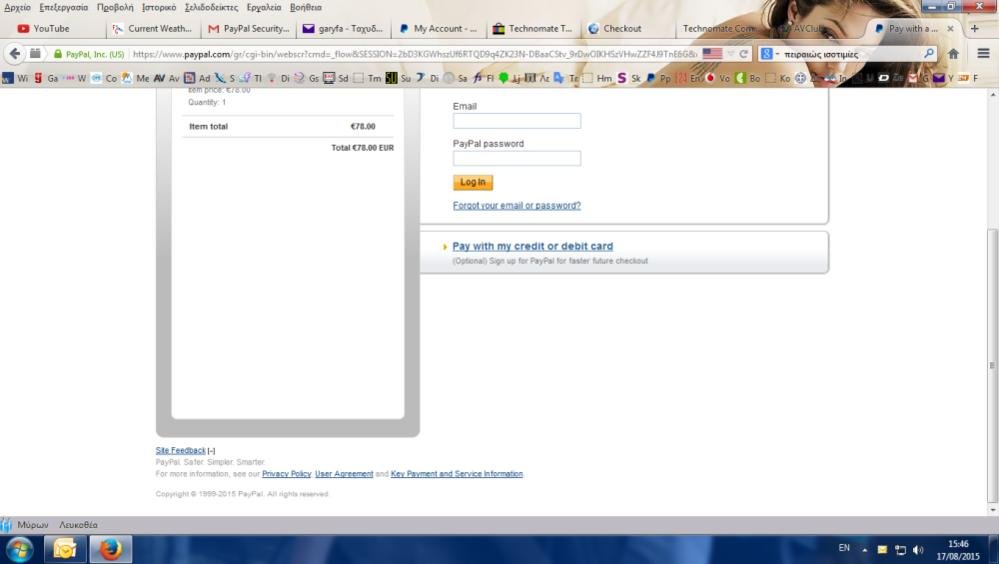The height and width of the screenshot is (564, 999).
Task: Open the Sa bookmark
Action: coord(455,78)
